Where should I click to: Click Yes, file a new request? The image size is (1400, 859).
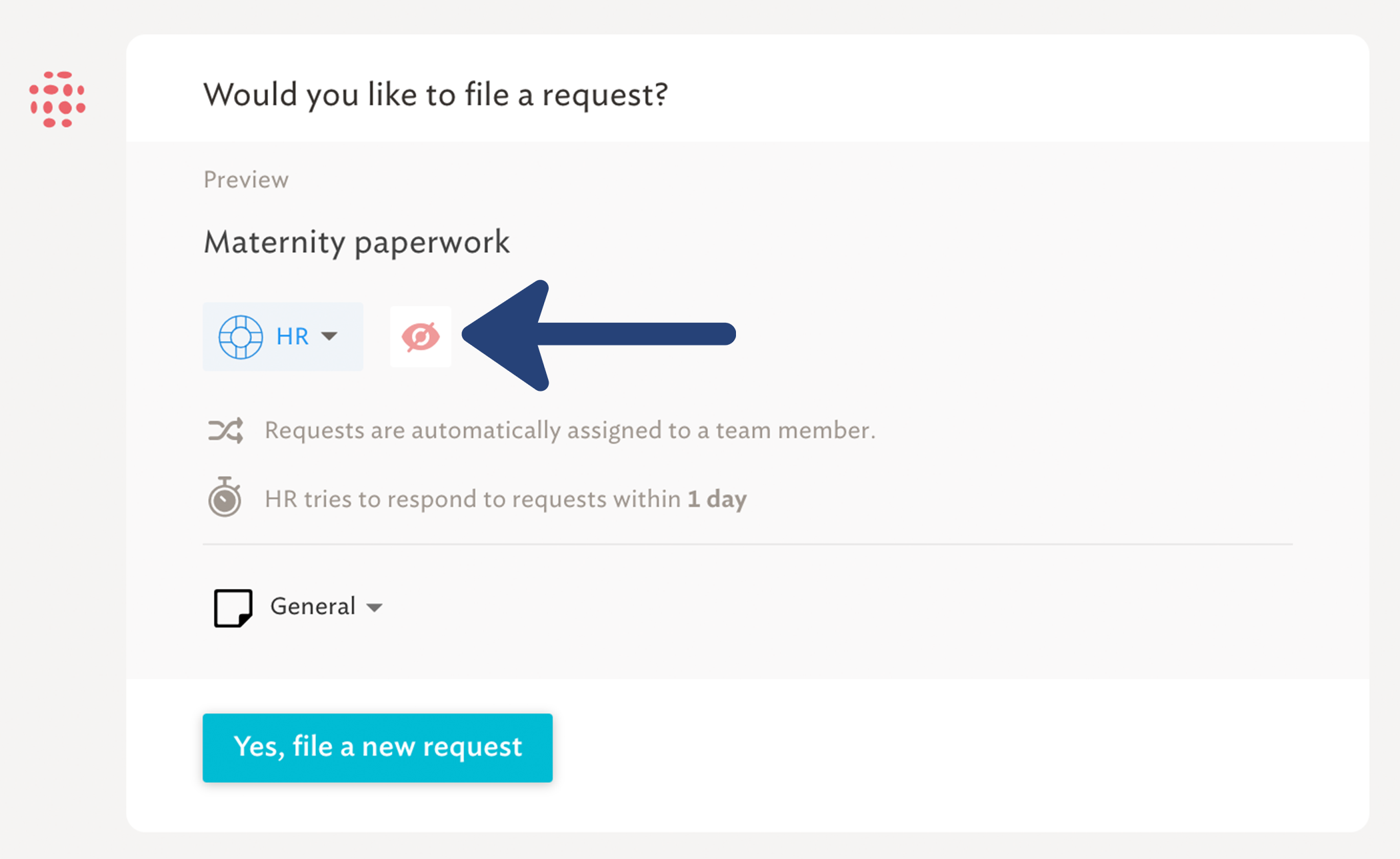(x=377, y=748)
